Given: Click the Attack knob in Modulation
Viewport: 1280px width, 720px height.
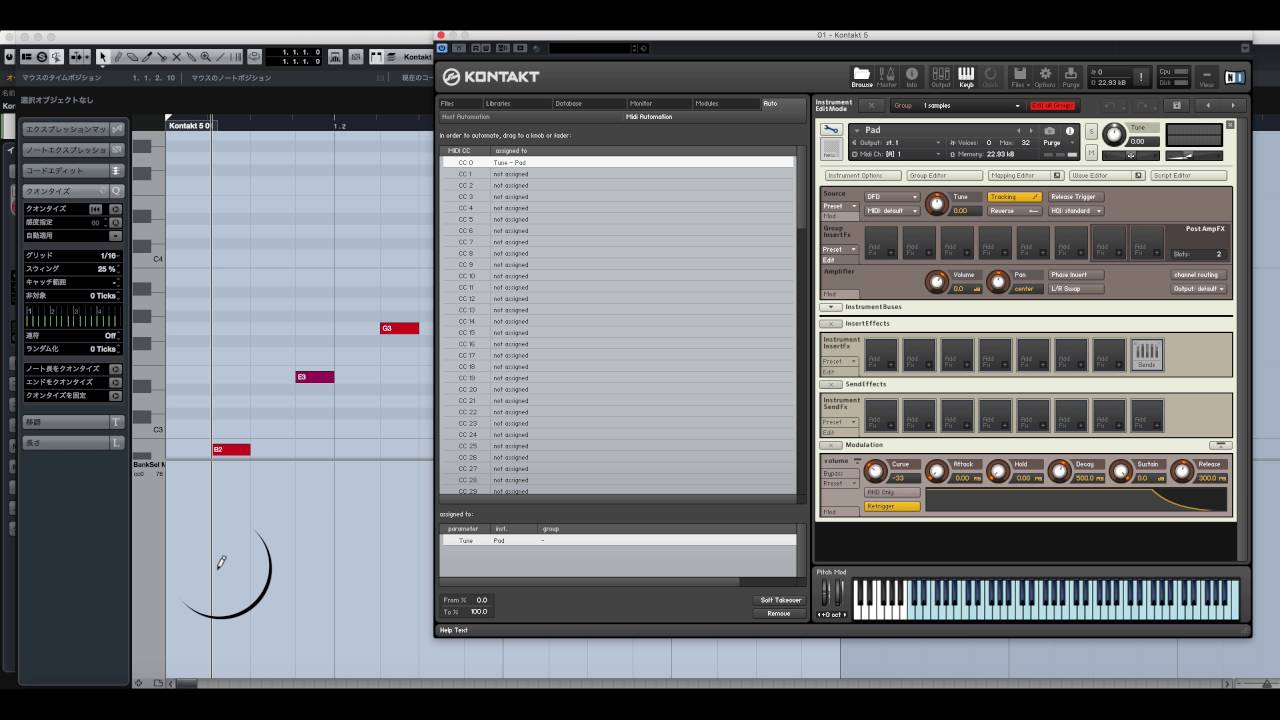Looking at the screenshot, I should point(937,471).
